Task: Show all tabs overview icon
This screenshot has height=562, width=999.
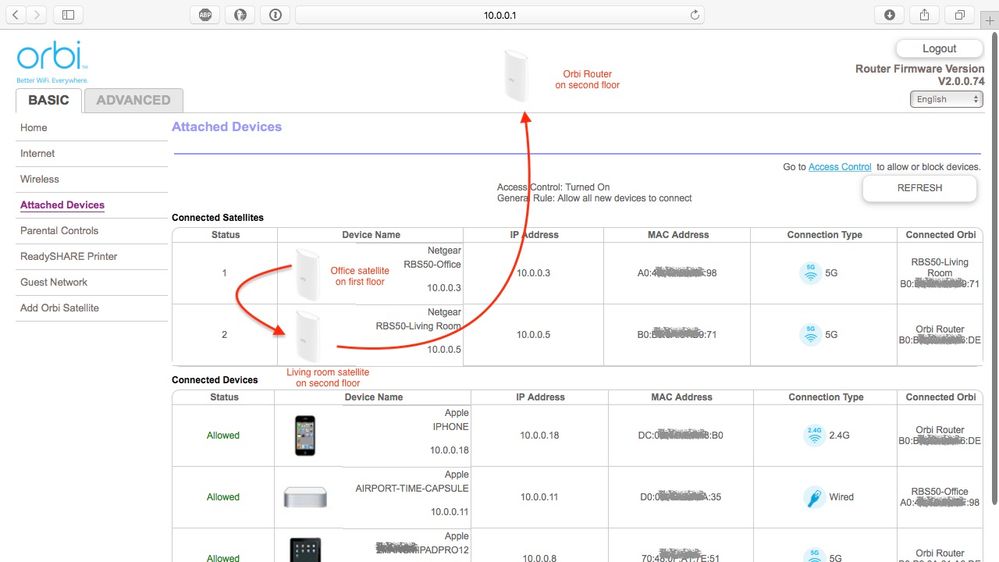Action: pyautogui.click(x=959, y=15)
